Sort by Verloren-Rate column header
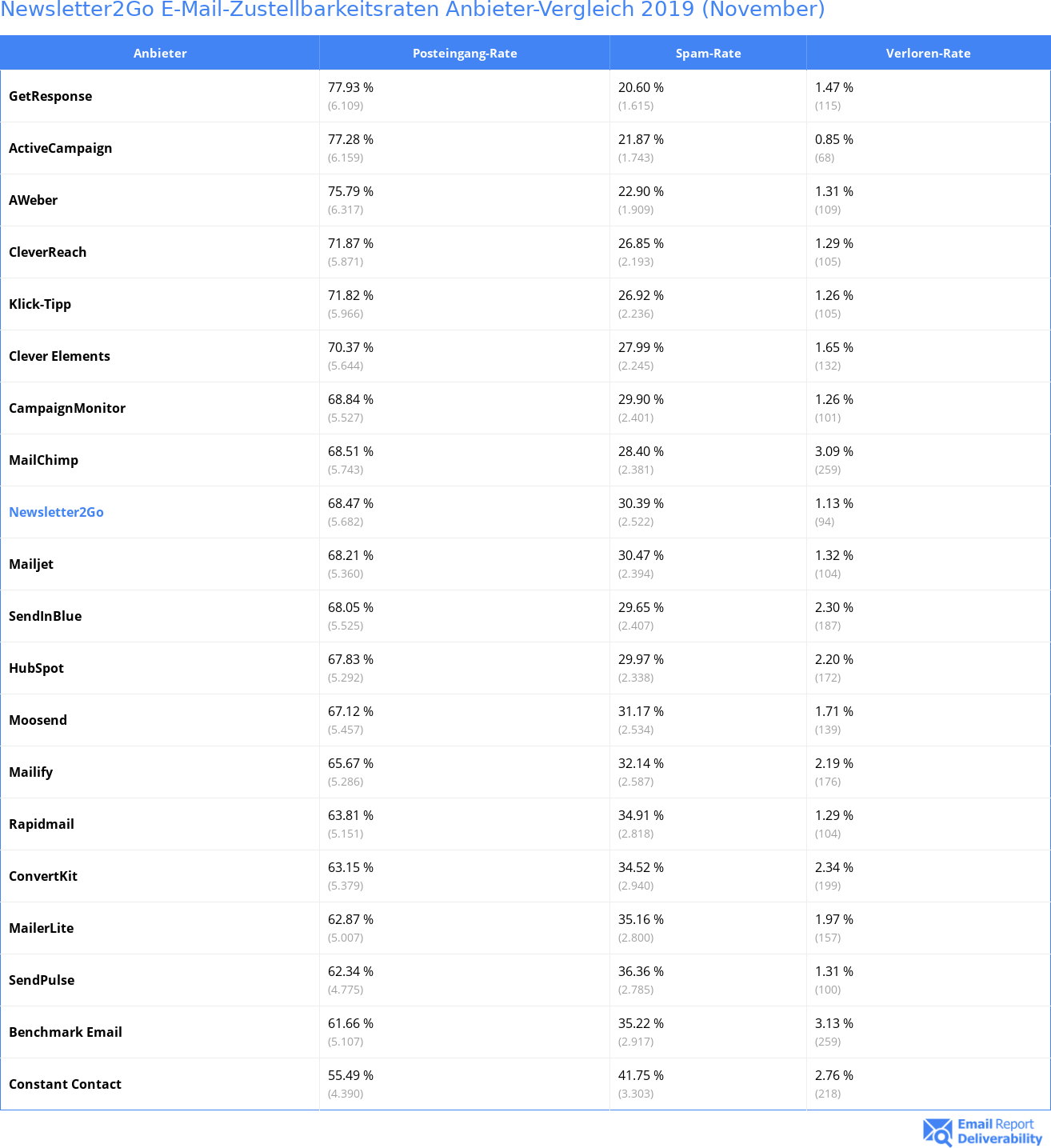This screenshot has width=1051, height=1148. point(928,53)
